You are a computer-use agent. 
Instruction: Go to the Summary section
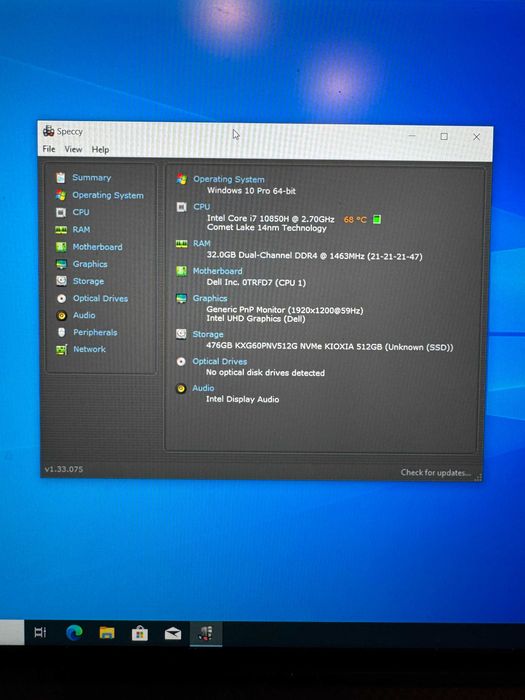click(x=92, y=177)
